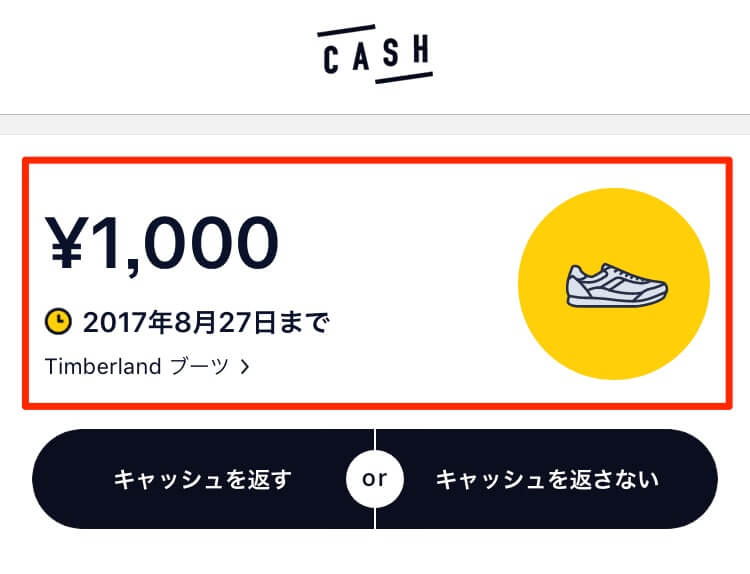Image resolution: width=750 pixels, height=574 pixels.
Task: Click the letter A in the logo
Action: [361, 57]
